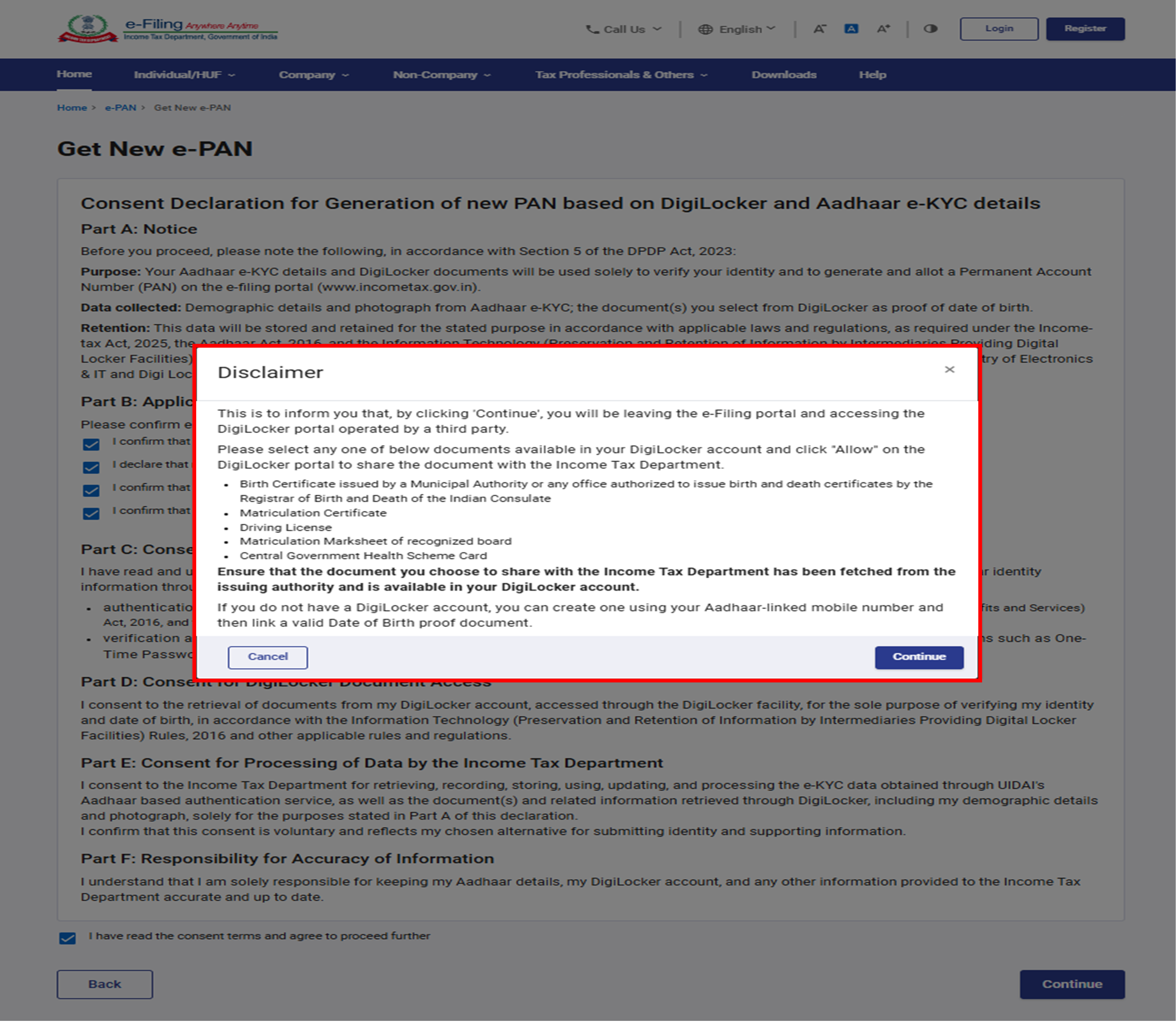Click 'Matriculation Marksheet of recognized board' item
The width and height of the screenshot is (1176, 1026).
pos(375,541)
